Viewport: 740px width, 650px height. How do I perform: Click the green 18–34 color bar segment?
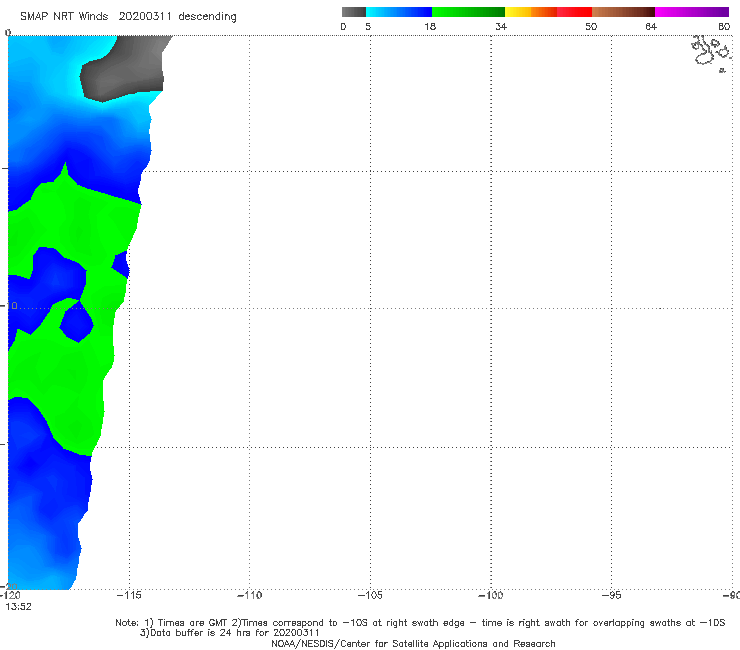click(x=468, y=12)
